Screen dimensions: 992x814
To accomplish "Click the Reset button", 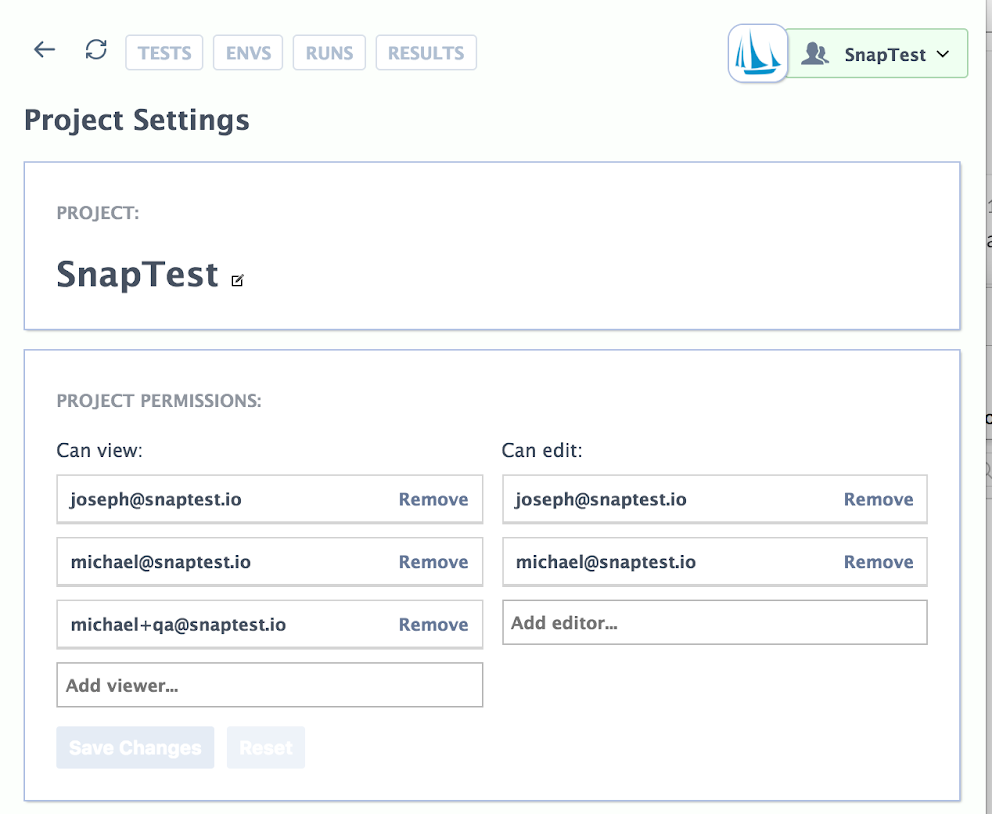I will pyautogui.click(x=266, y=748).
